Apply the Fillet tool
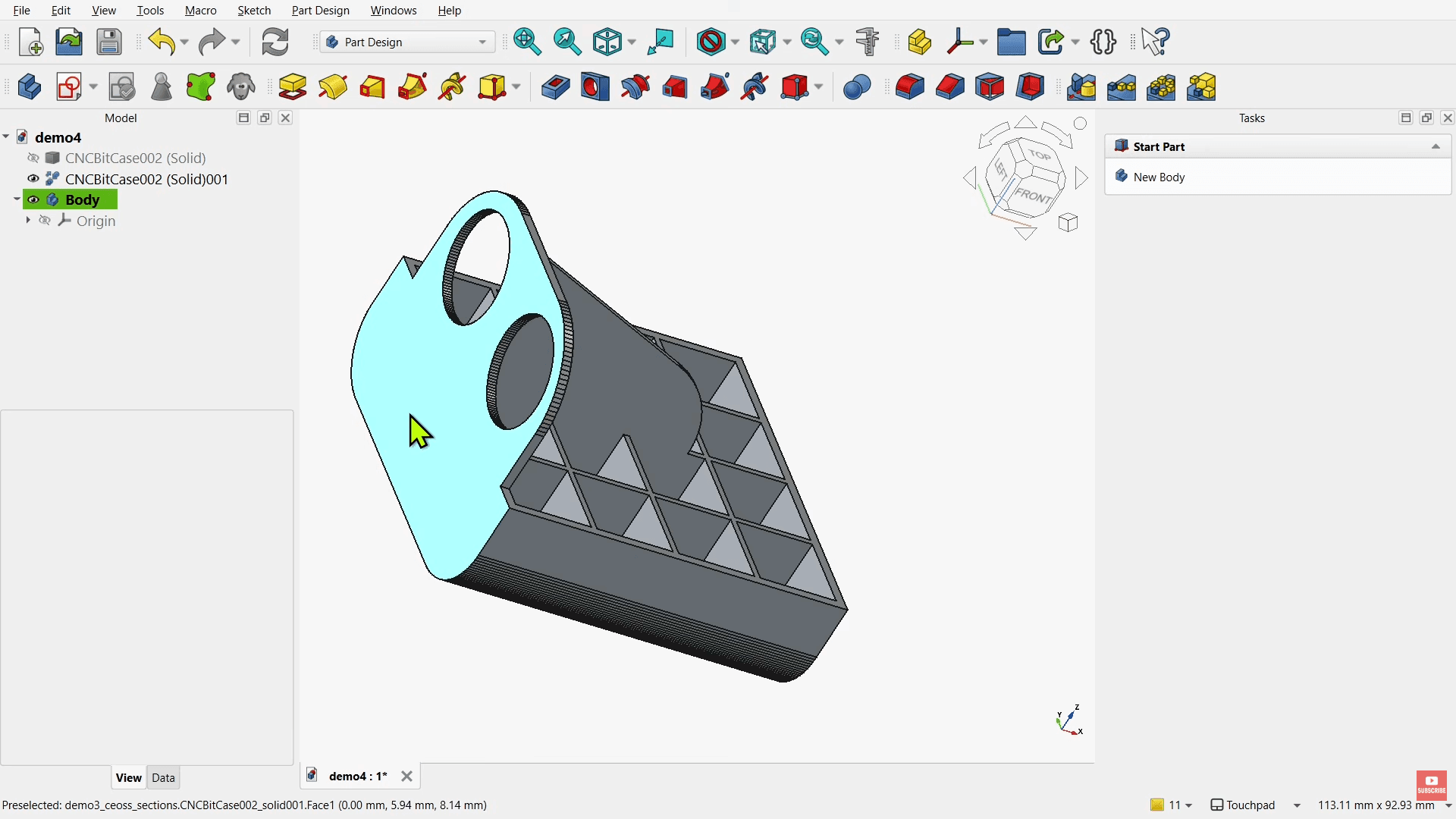1456x819 pixels. 910,86
